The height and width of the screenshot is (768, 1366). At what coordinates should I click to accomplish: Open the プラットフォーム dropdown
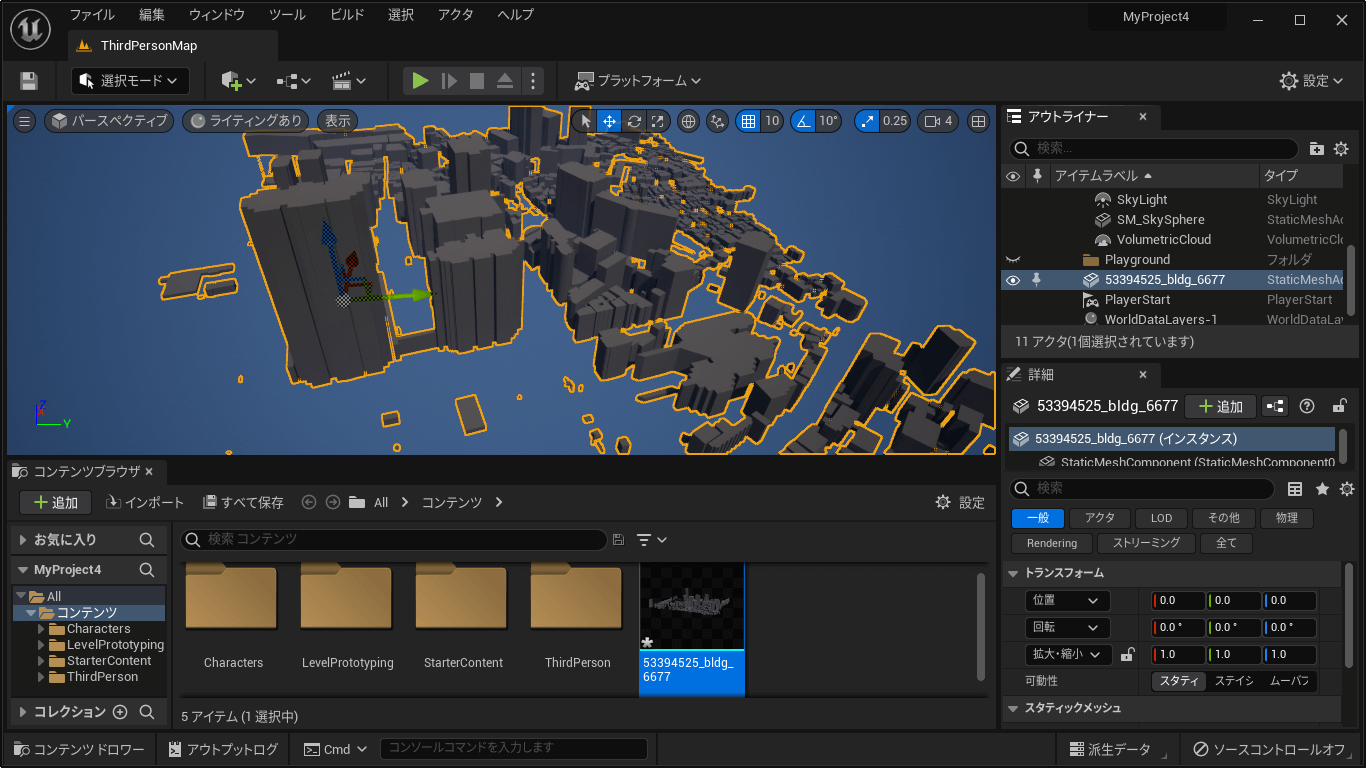(637, 81)
